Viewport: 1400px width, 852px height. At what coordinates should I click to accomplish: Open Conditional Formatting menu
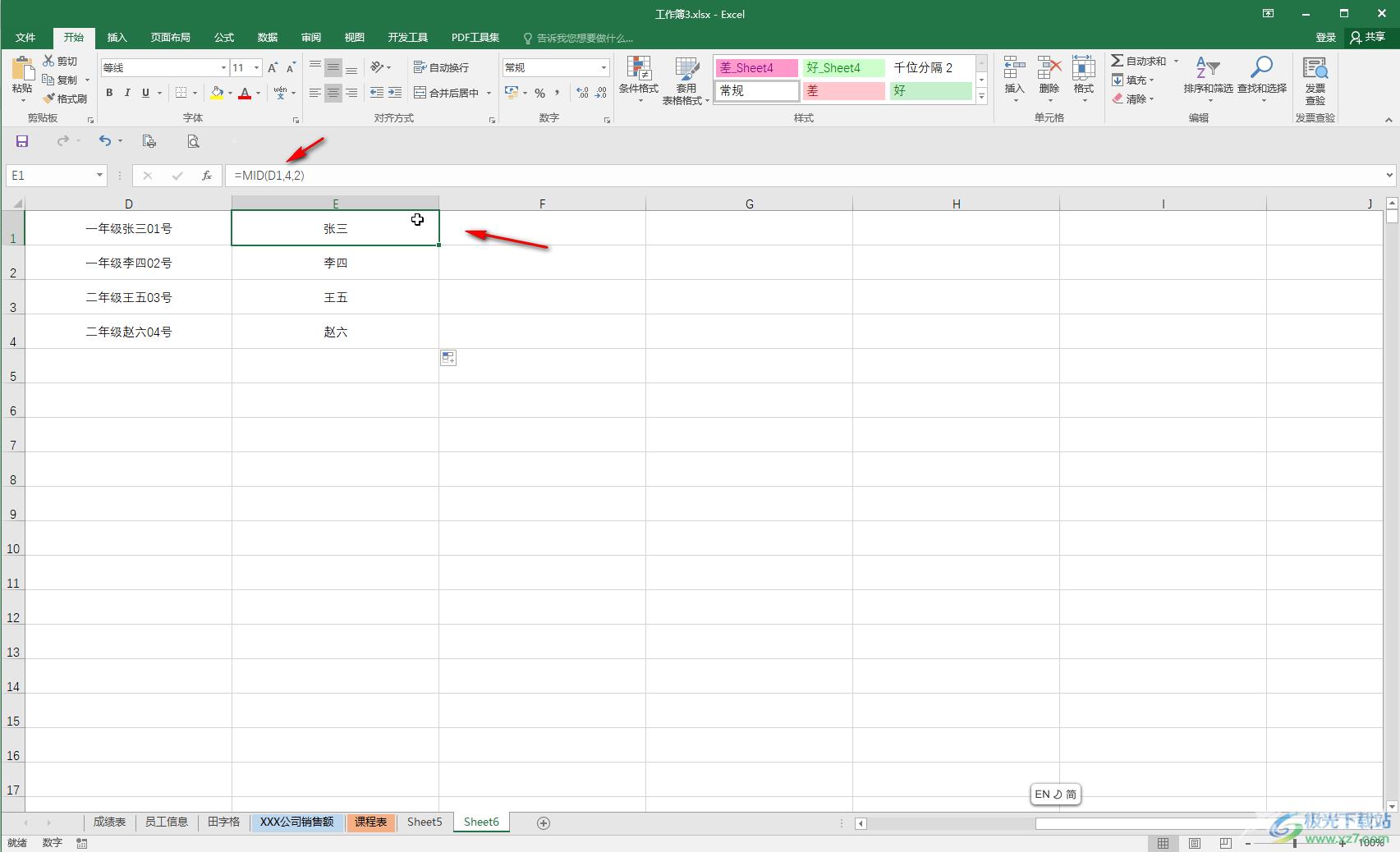(x=639, y=80)
